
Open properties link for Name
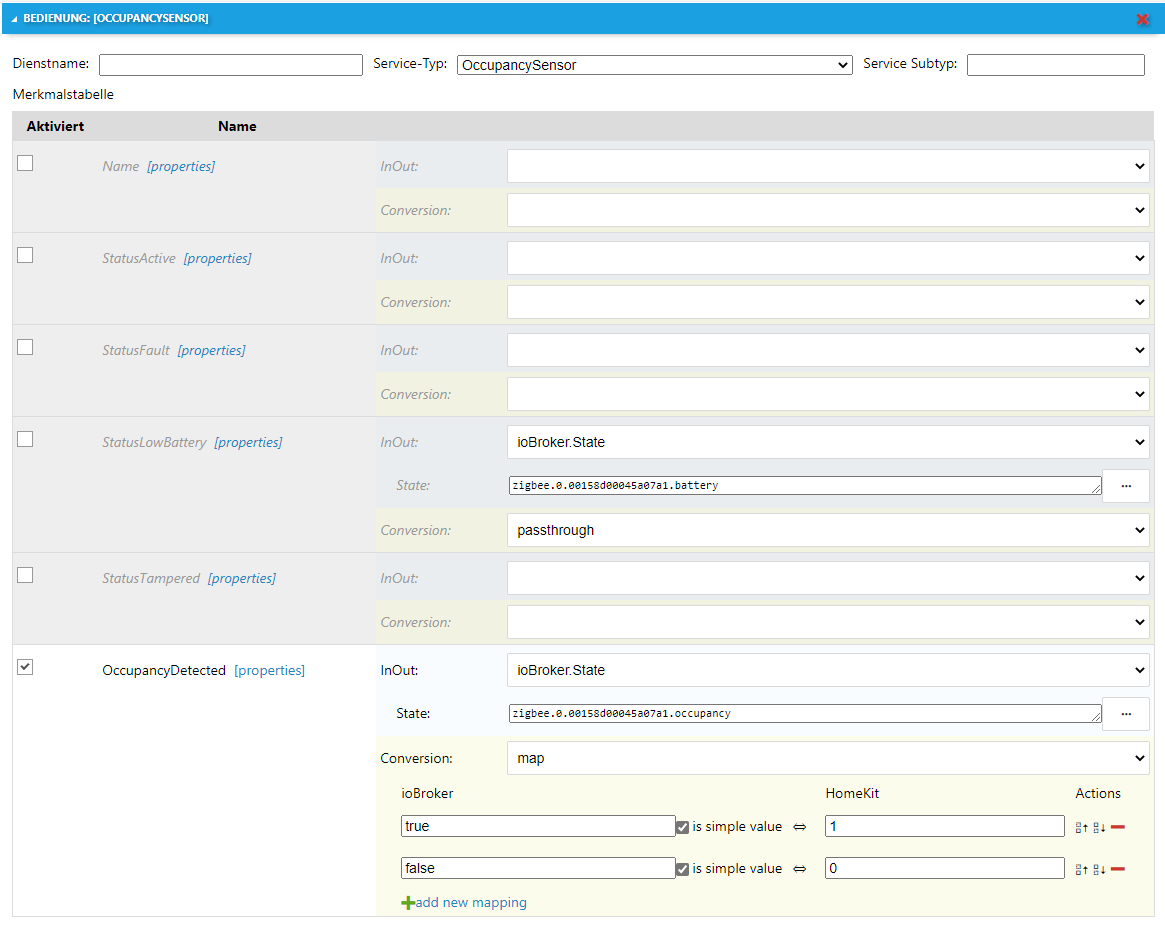click(181, 166)
